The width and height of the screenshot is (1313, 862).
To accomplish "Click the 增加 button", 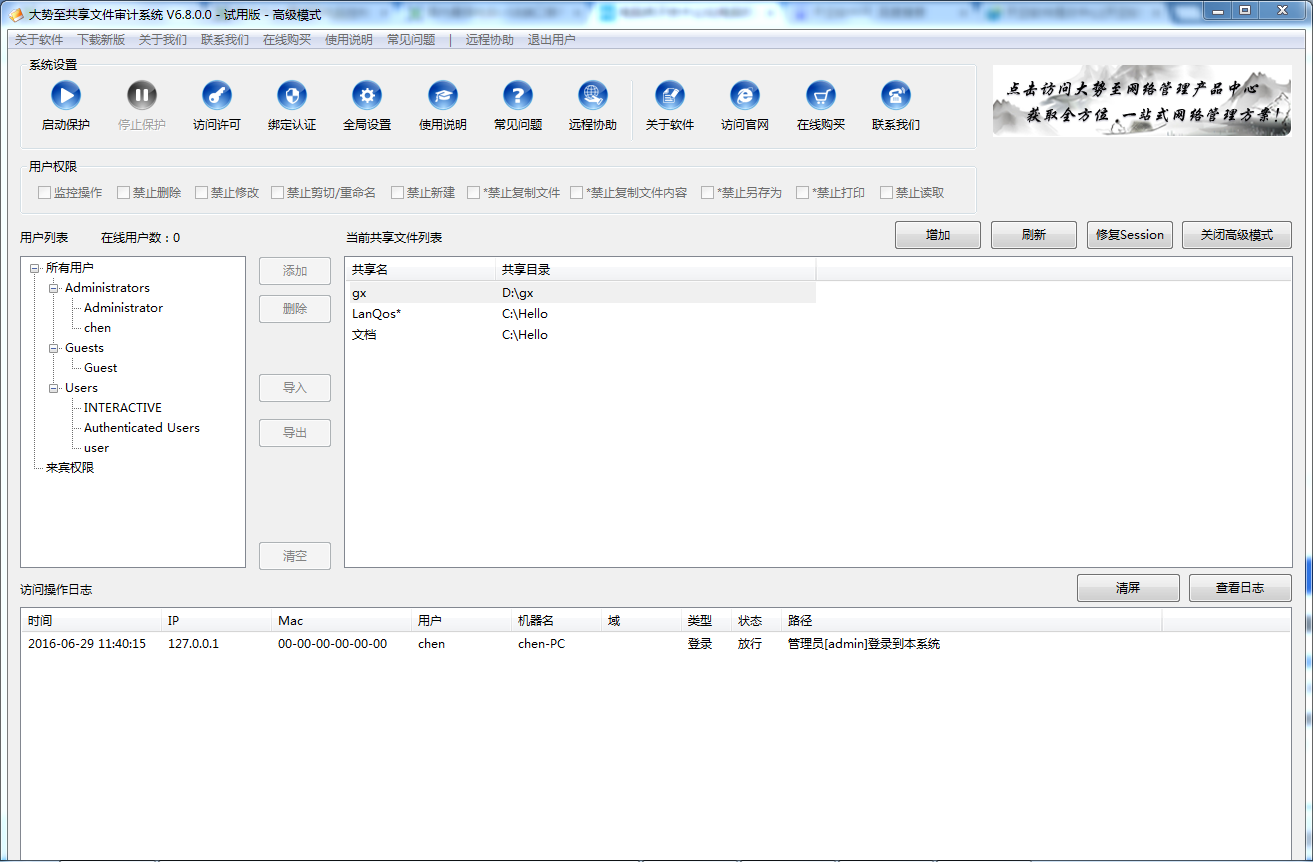I will [938, 235].
